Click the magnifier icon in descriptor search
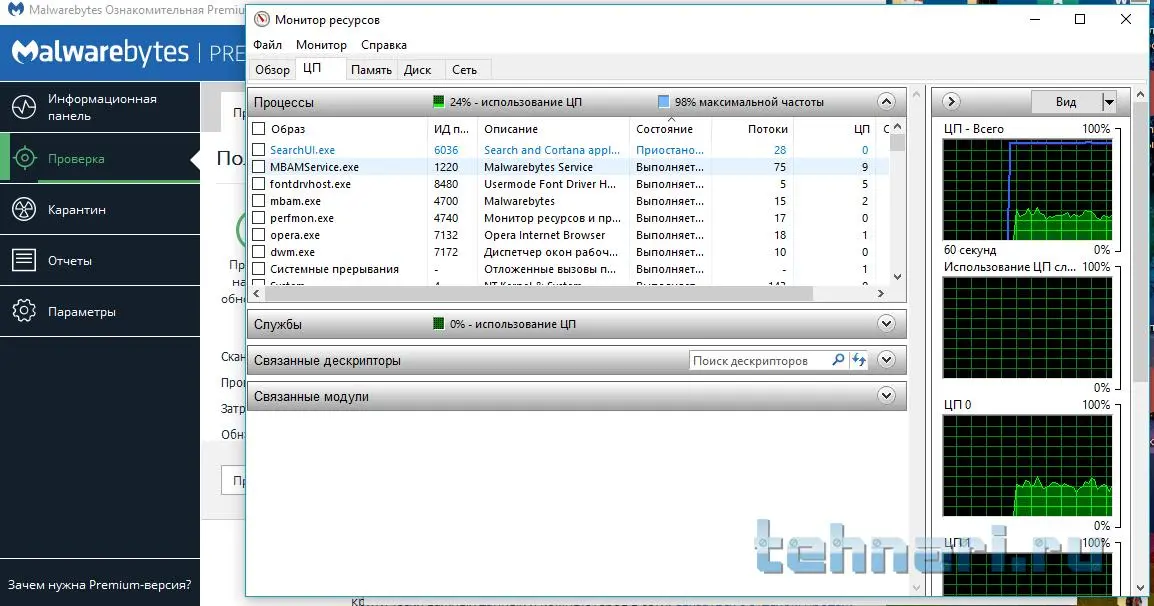Screen dimensions: 1154x606 pos(838,360)
